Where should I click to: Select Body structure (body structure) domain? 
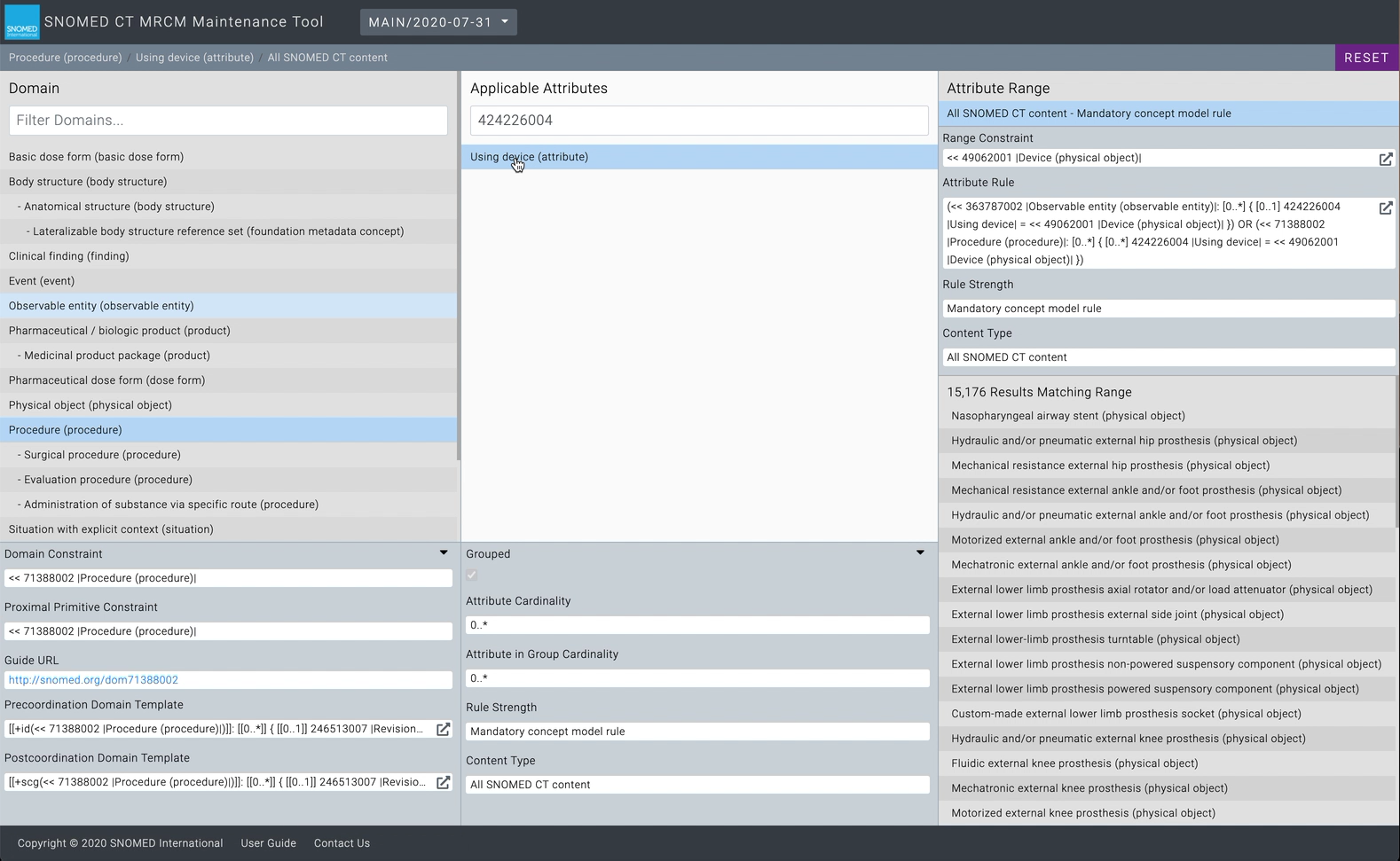tap(229, 182)
